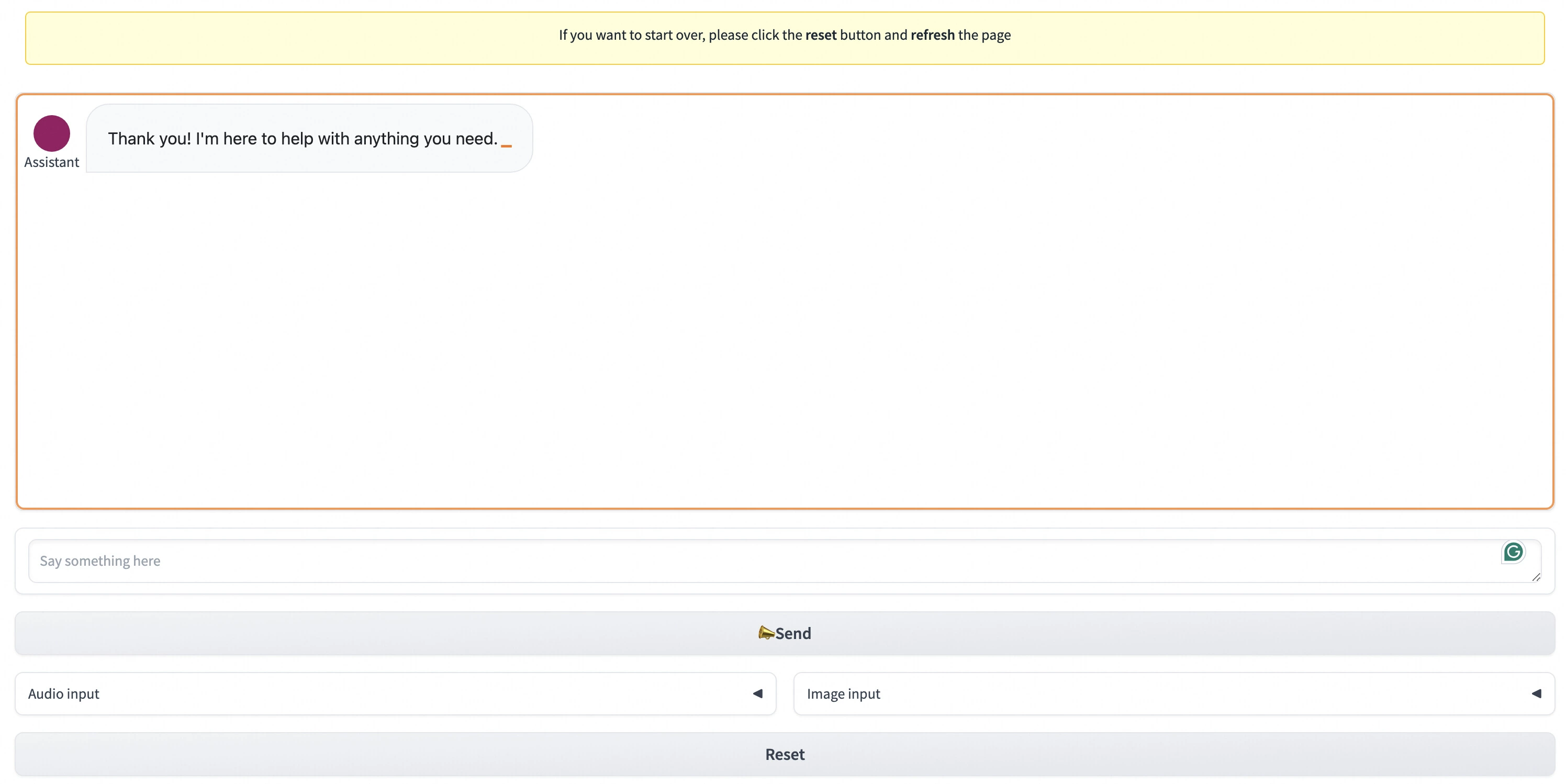Viewport: 1566px width, 784px height.
Task: Open the Audio input section label
Action: coord(64,693)
